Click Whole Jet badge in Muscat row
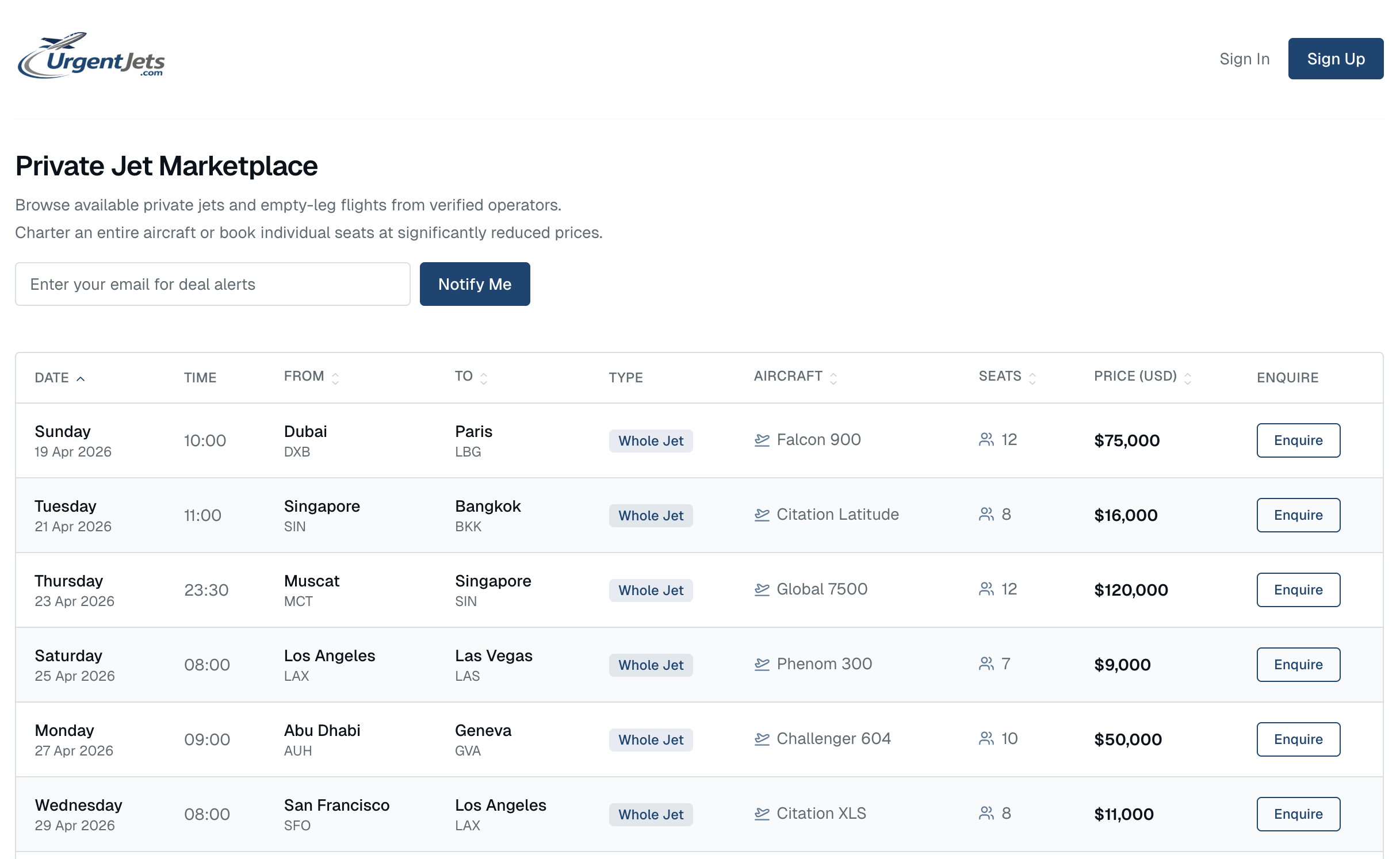1400x859 pixels. (x=651, y=590)
